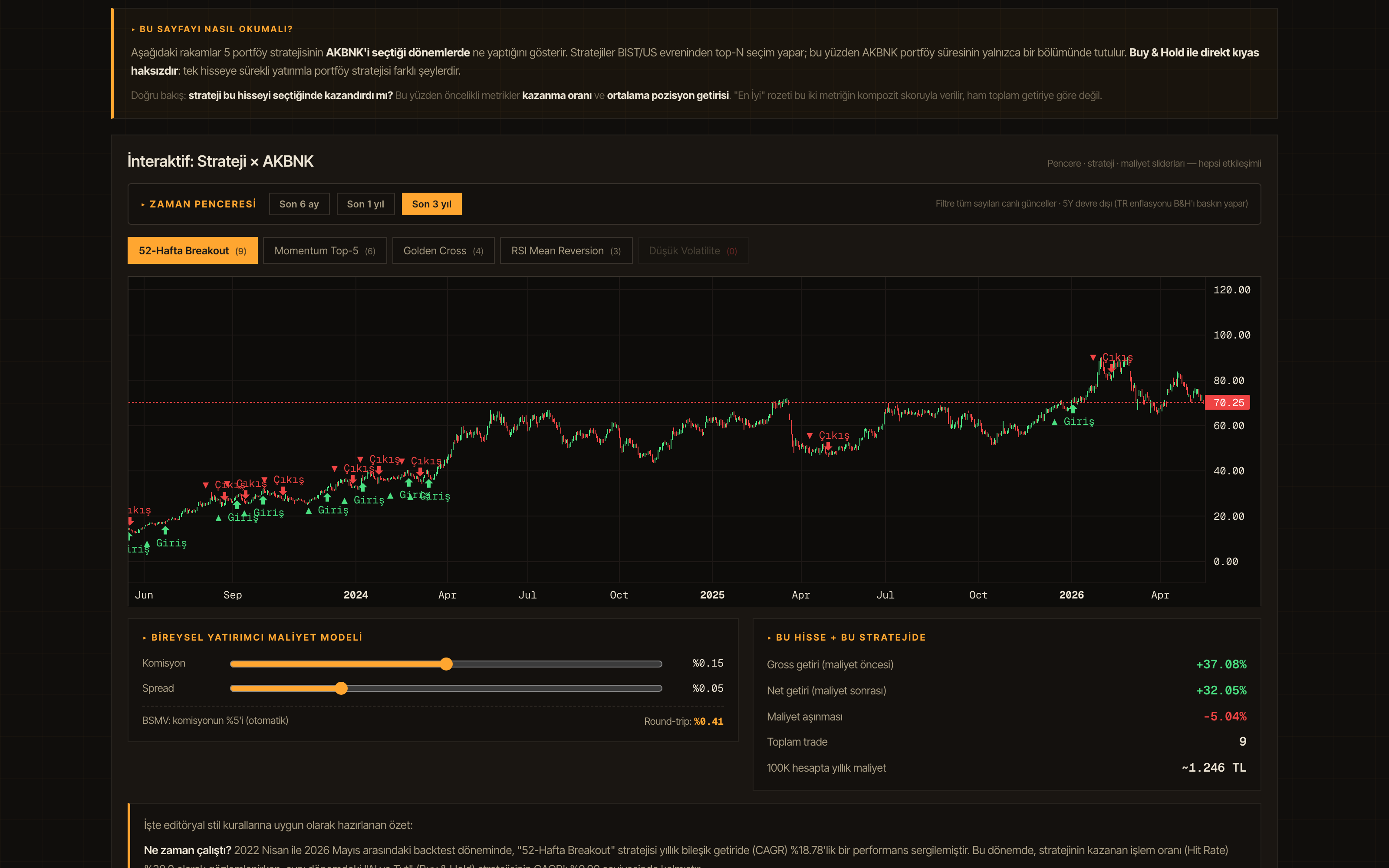
Task: Select the Son 1 yıl time window
Action: pyautogui.click(x=365, y=204)
